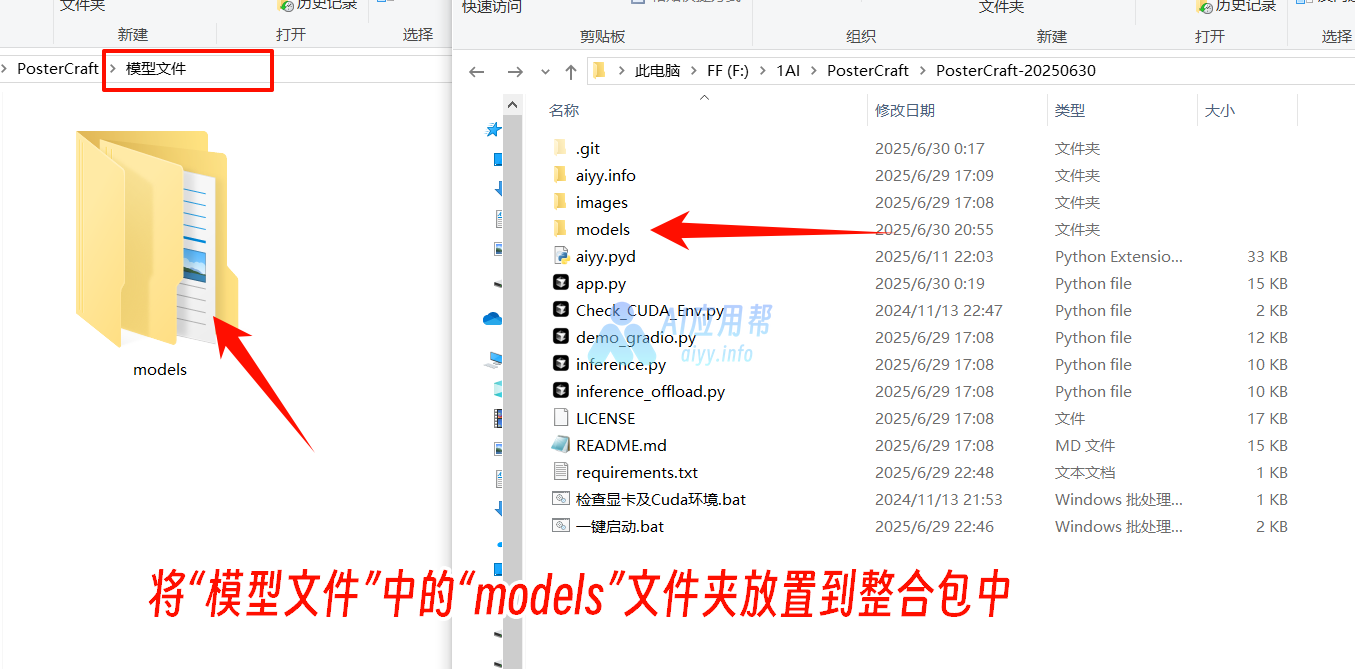The height and width of the screenshot is (669, 1355).
Task: Click the aiyy.pyd Python extension icon
Action: [x=560, y=256]
